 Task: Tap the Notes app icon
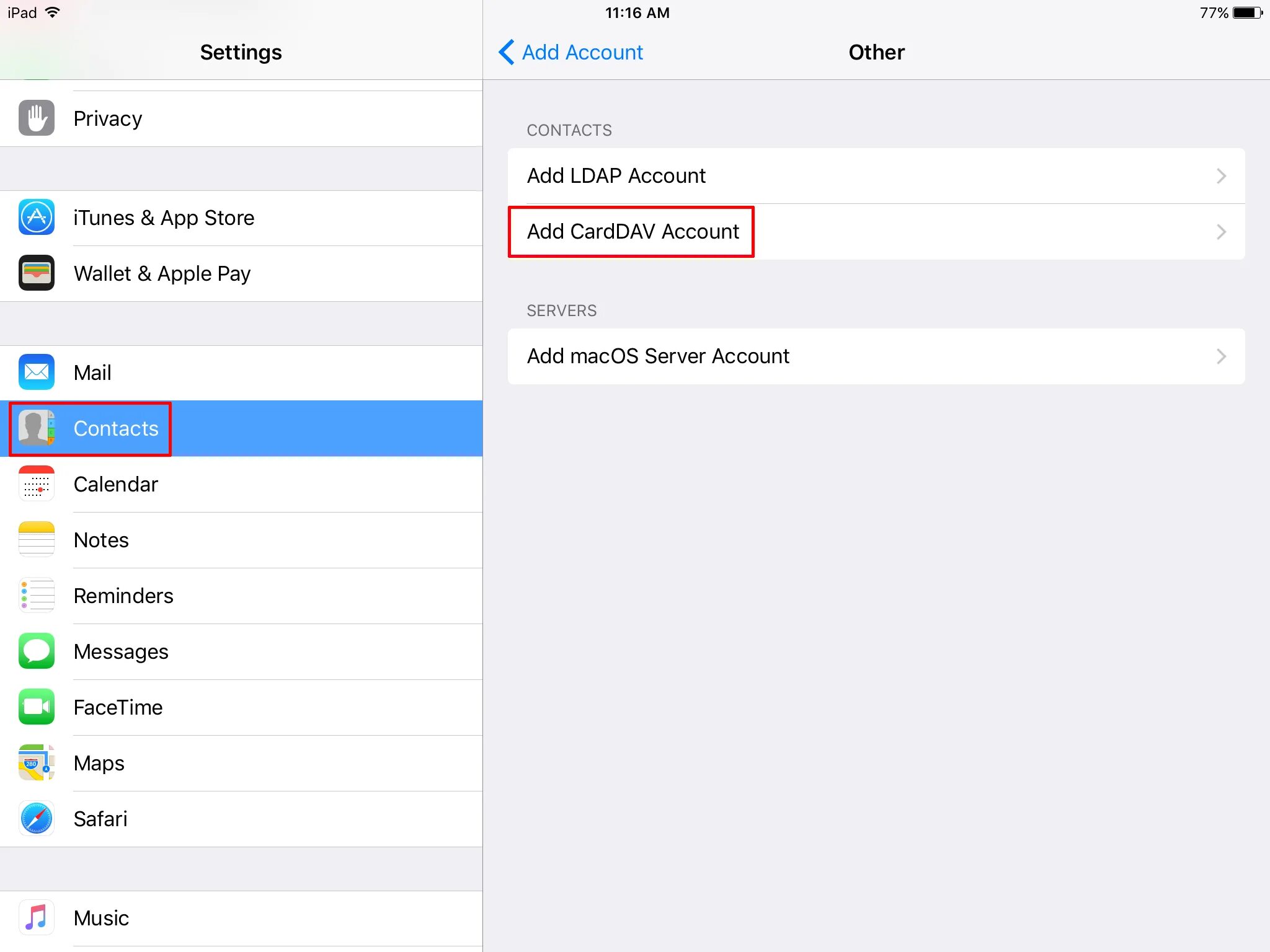point(37,540)
